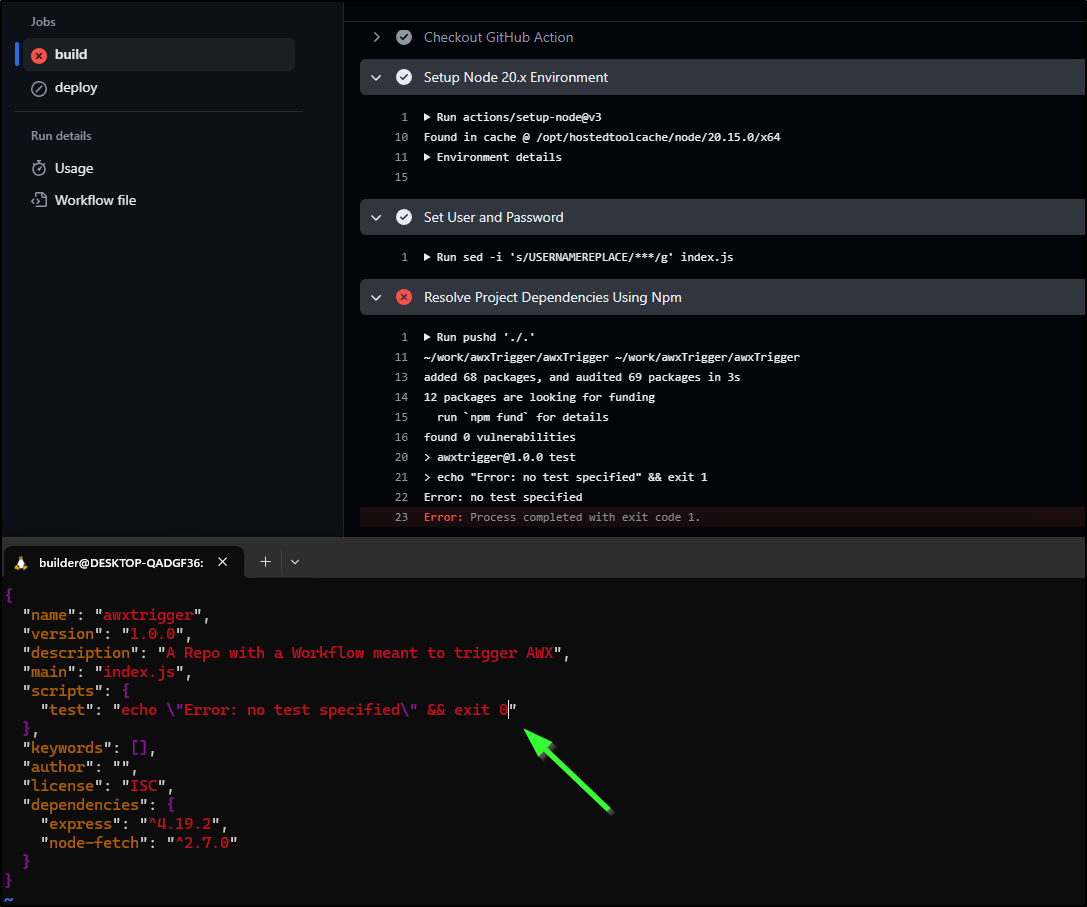Click the skipped status icon beside deploy

(x=39, y=89)
